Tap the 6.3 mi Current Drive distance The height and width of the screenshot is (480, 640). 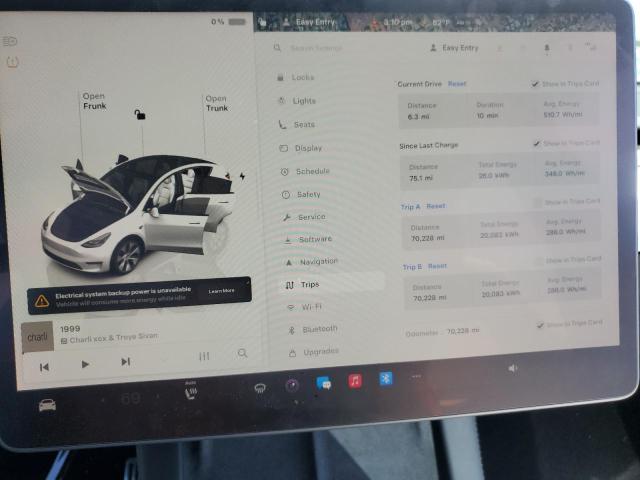click(418, 117)
